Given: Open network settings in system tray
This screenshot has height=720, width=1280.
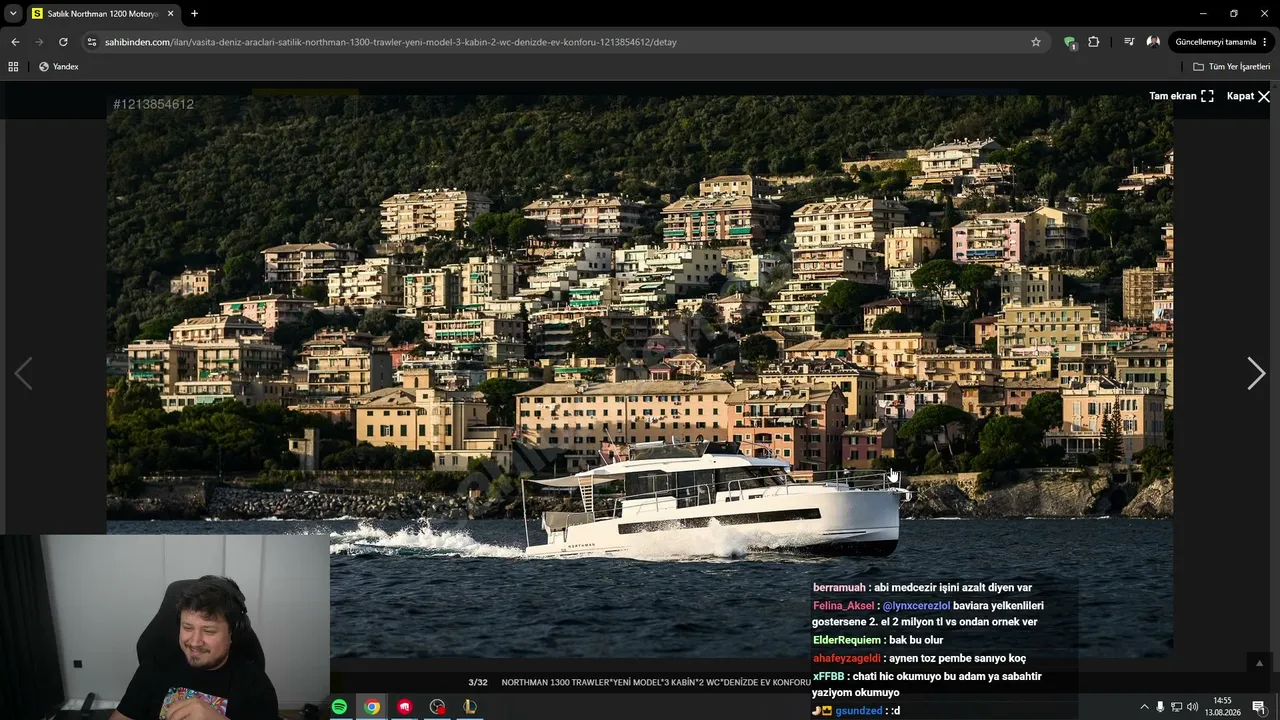Looking at the screenshot, I should [1176, 707].
